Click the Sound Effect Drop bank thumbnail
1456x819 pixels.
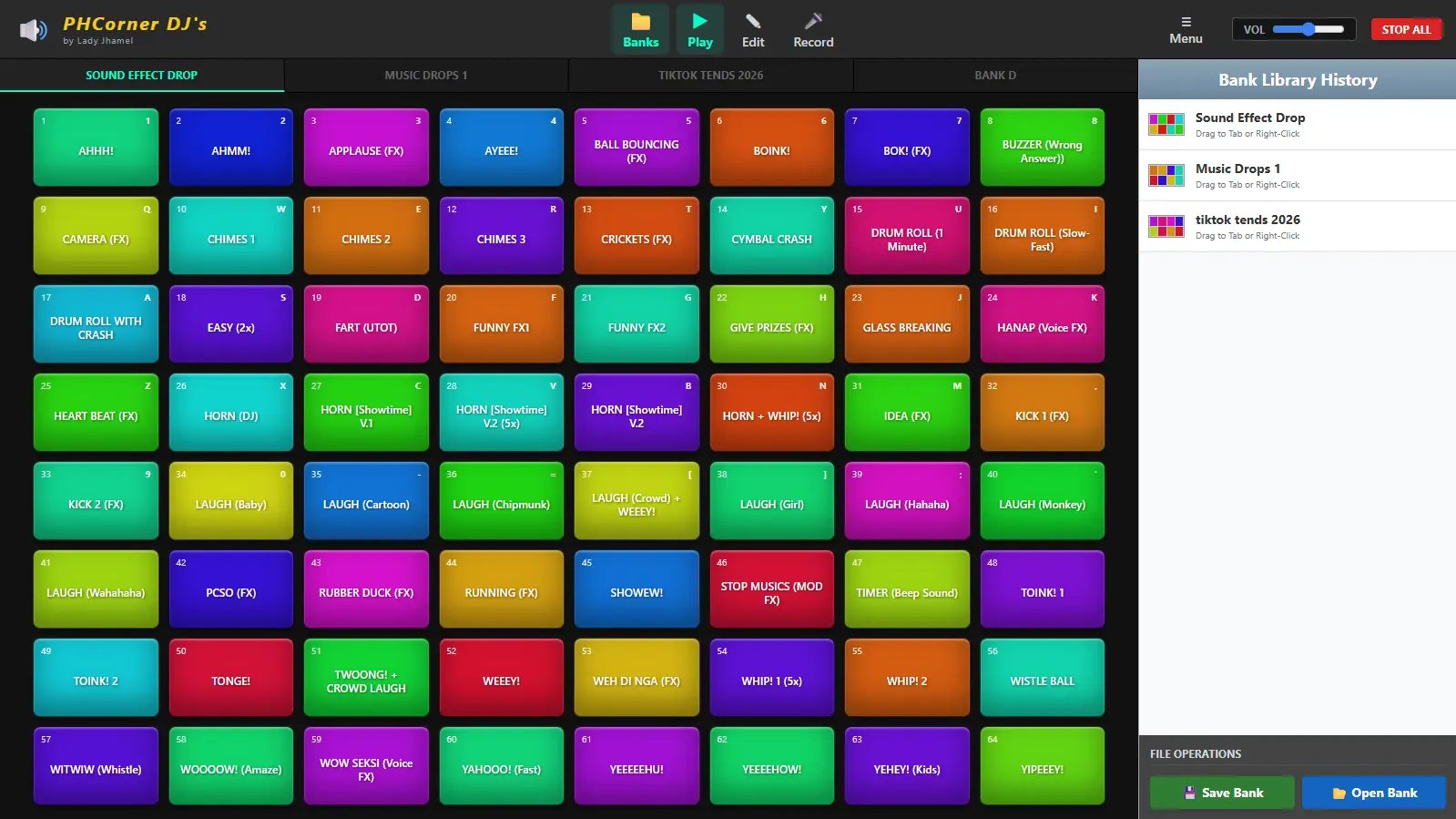(1166, 124)
